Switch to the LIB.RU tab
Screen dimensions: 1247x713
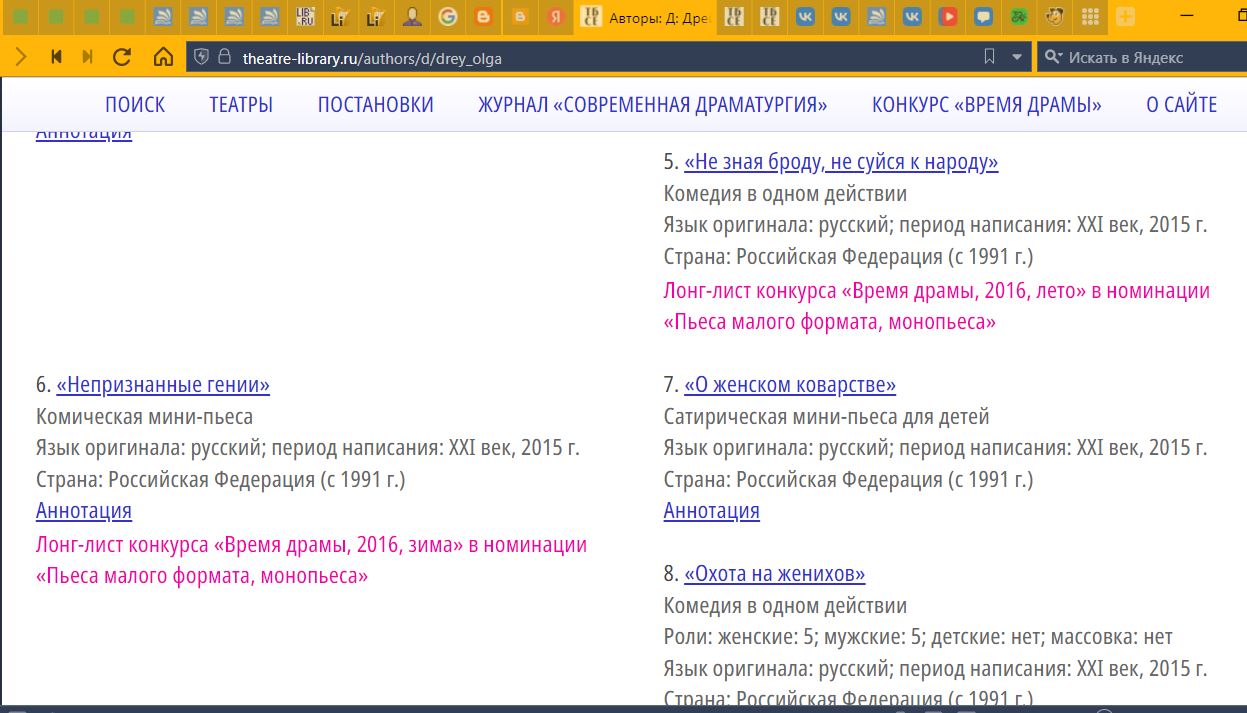click(306, 16)
